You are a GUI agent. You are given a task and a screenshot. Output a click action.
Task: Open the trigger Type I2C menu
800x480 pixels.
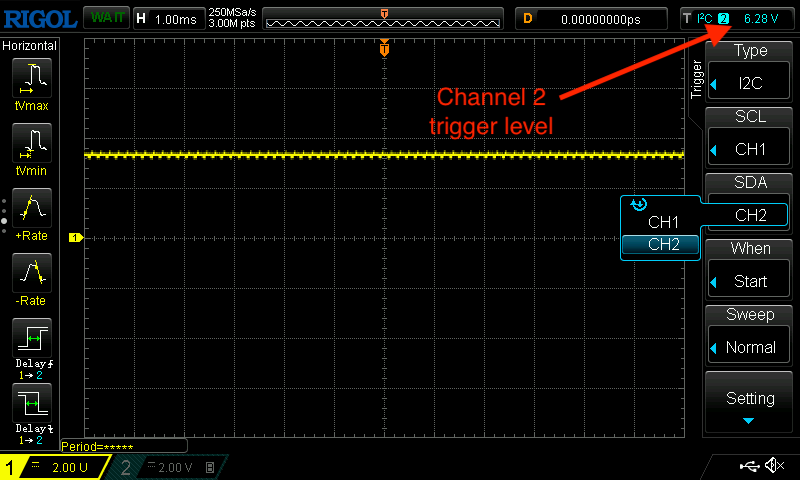(750, 71)
